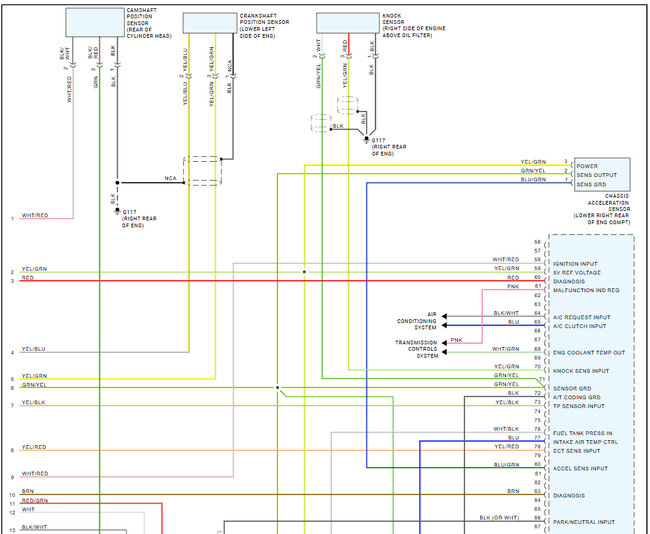Click the TRANSMISSION CONTROLS SYSTEM reference text

pyautogui.click(x=416, y=349)
